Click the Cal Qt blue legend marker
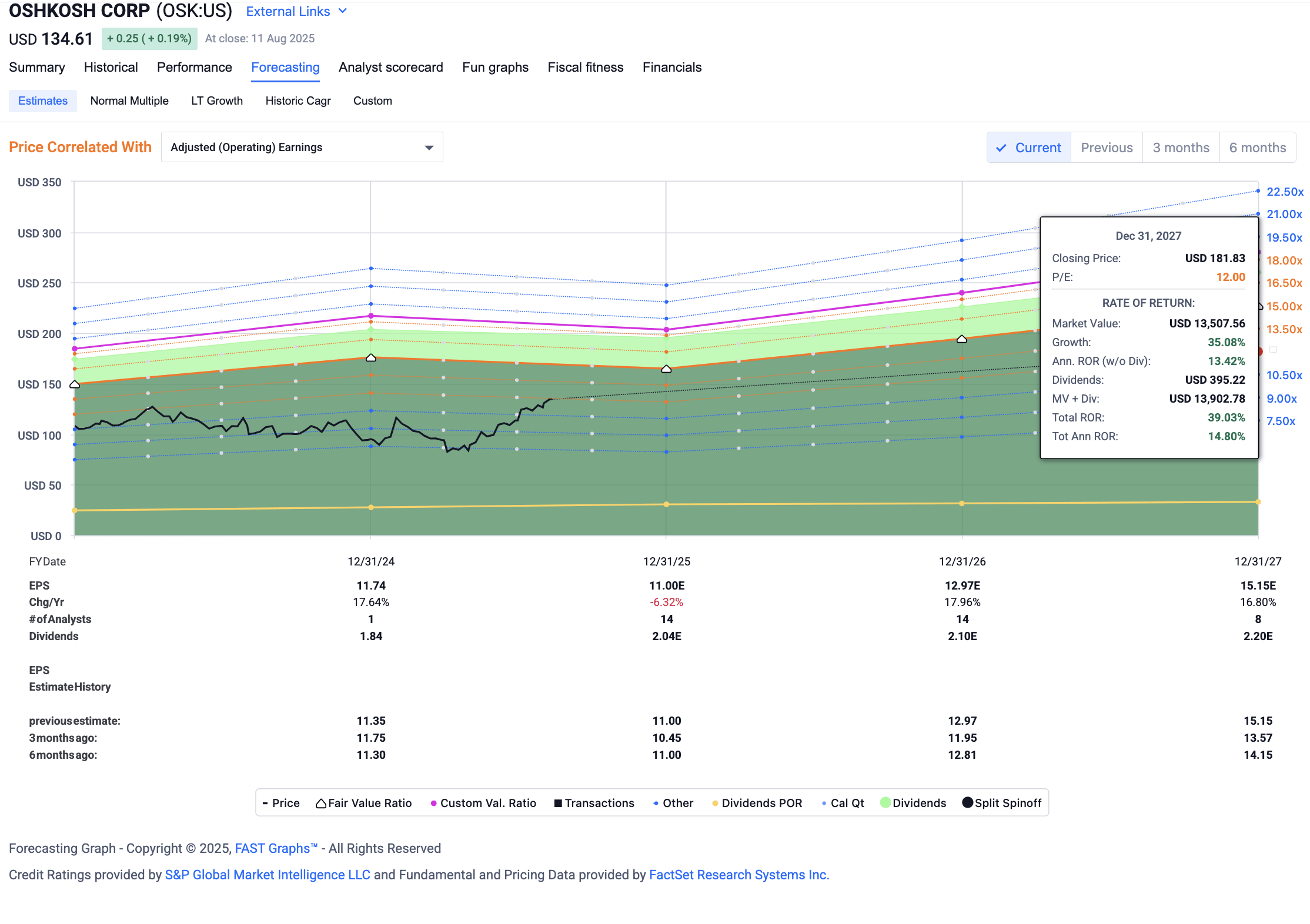Viewport: 1310px width, 924px height. point(825,803)
